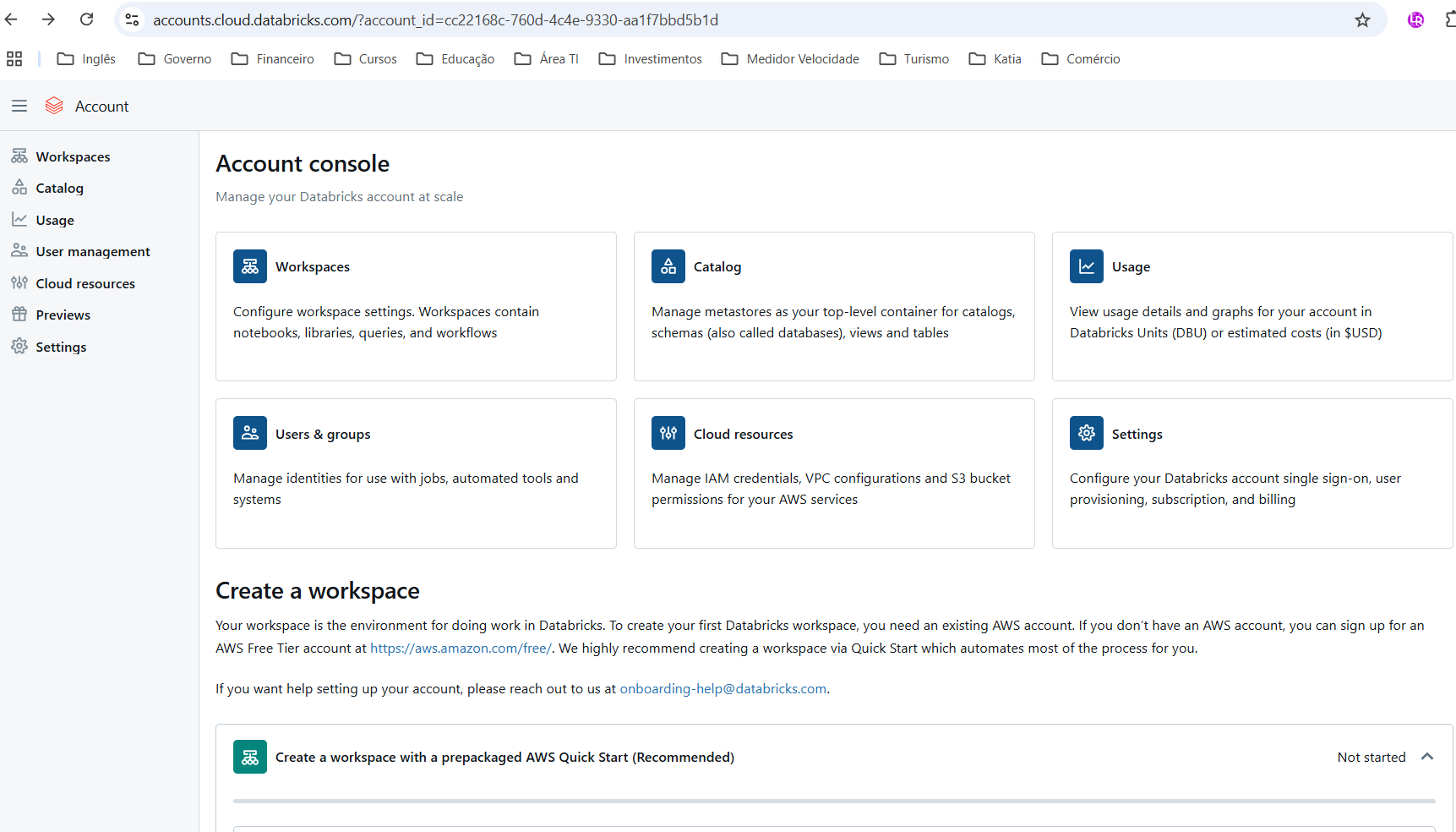The width and height of the screenshot is (1456, 832).
Task: Open the browser apps grid icon
Action: pyautogui.click(x=14, y=58)
